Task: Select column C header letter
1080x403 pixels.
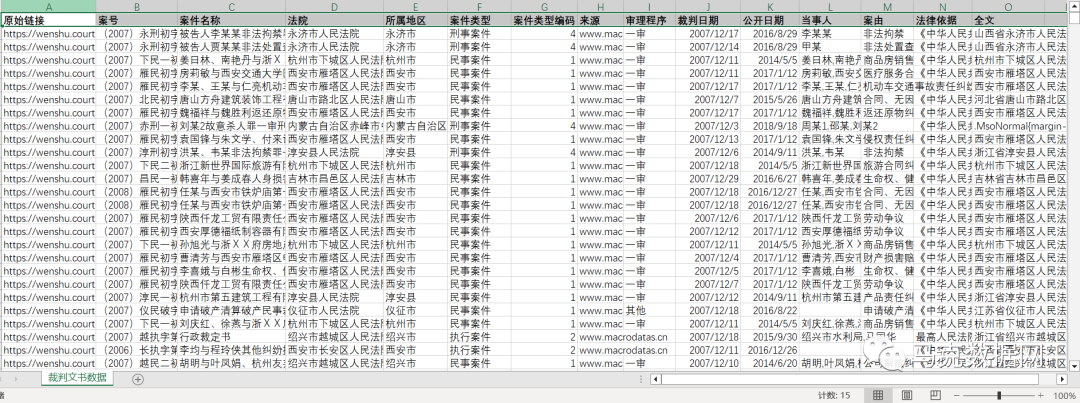Action: pyautogui.click(x=231, y=6)
